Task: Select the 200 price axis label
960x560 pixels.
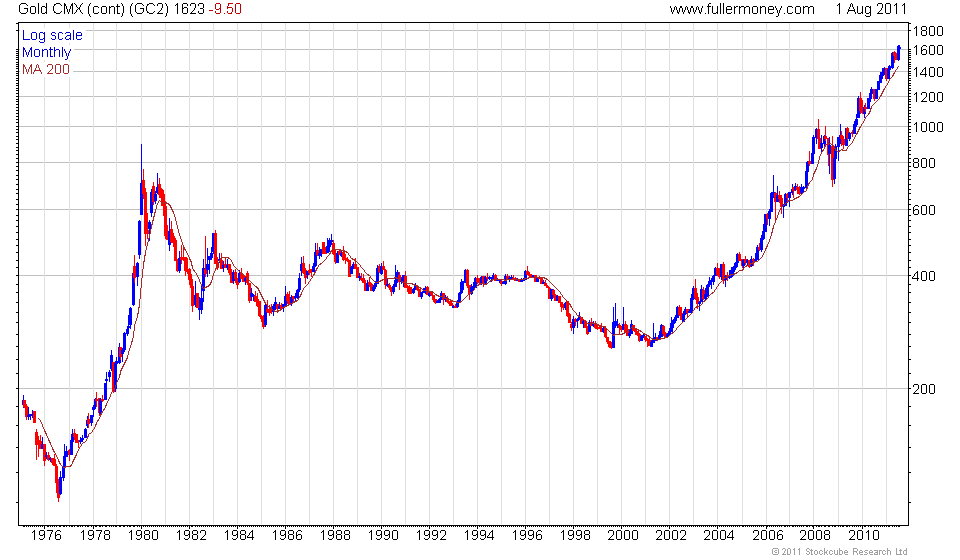Action: pyautogui.click(x=924, y=389)
